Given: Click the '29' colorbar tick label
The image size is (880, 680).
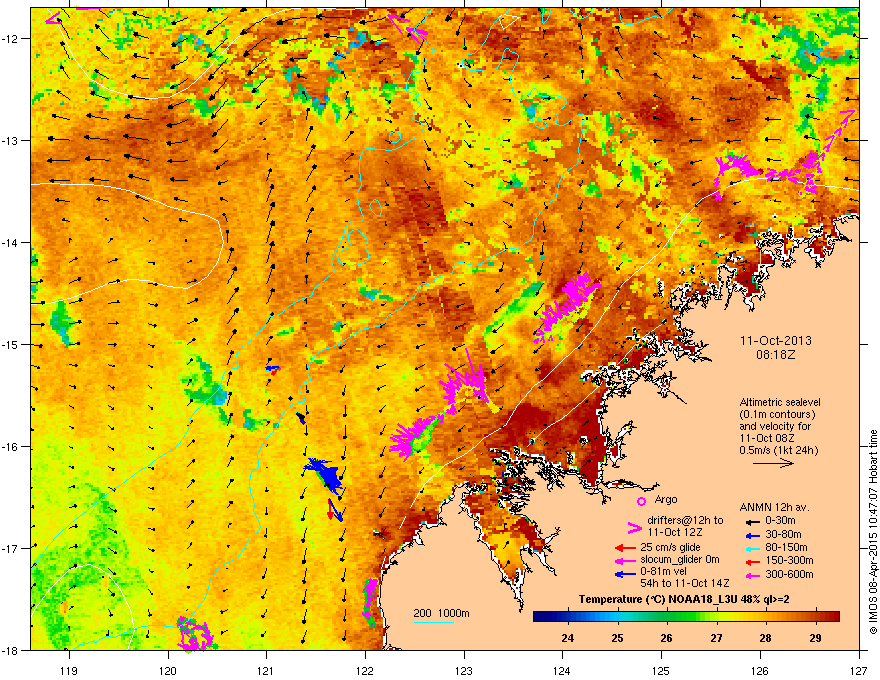Looking at the screenshot, I should point(815,638).
